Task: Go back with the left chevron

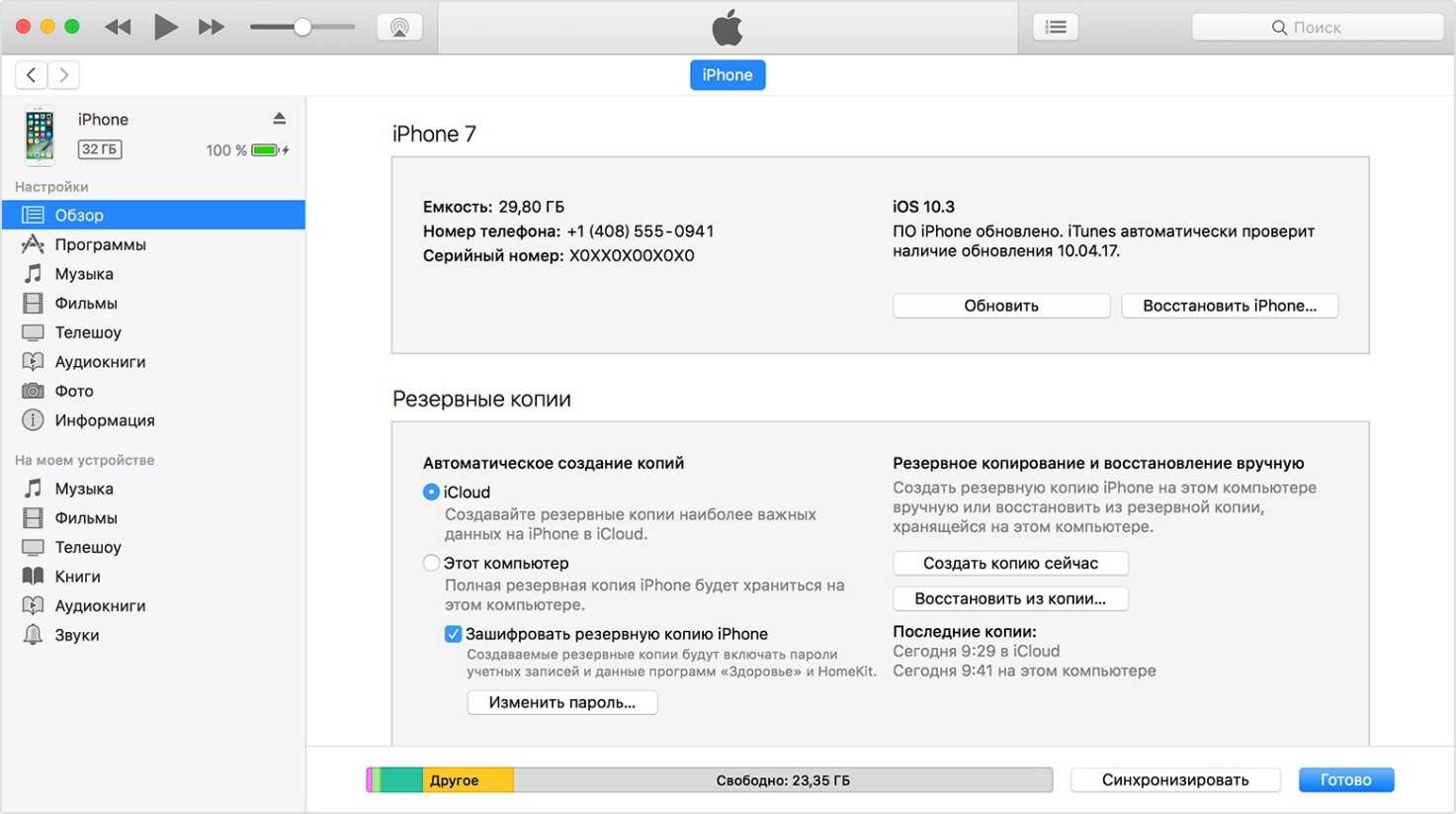Action: pyautogui.click(x=32, y=75)
